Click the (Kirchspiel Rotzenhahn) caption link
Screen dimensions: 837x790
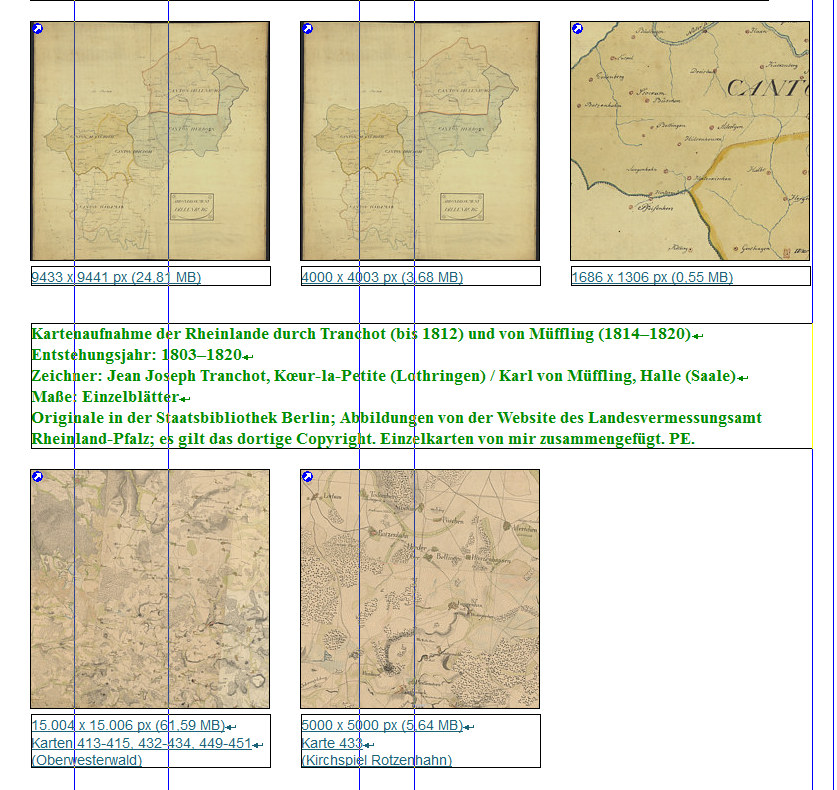point(376,760)
